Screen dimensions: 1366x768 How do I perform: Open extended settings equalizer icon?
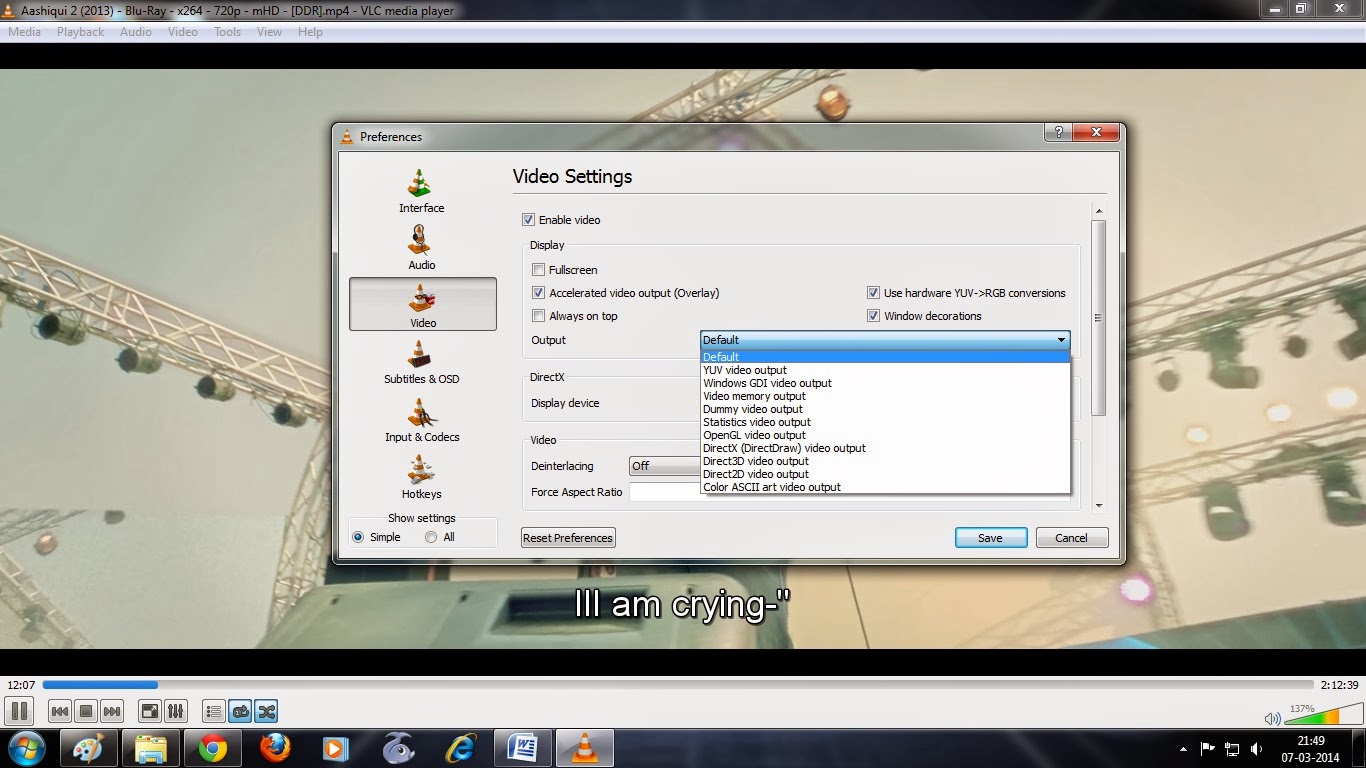pyautogui.click(x=175, y=712)
